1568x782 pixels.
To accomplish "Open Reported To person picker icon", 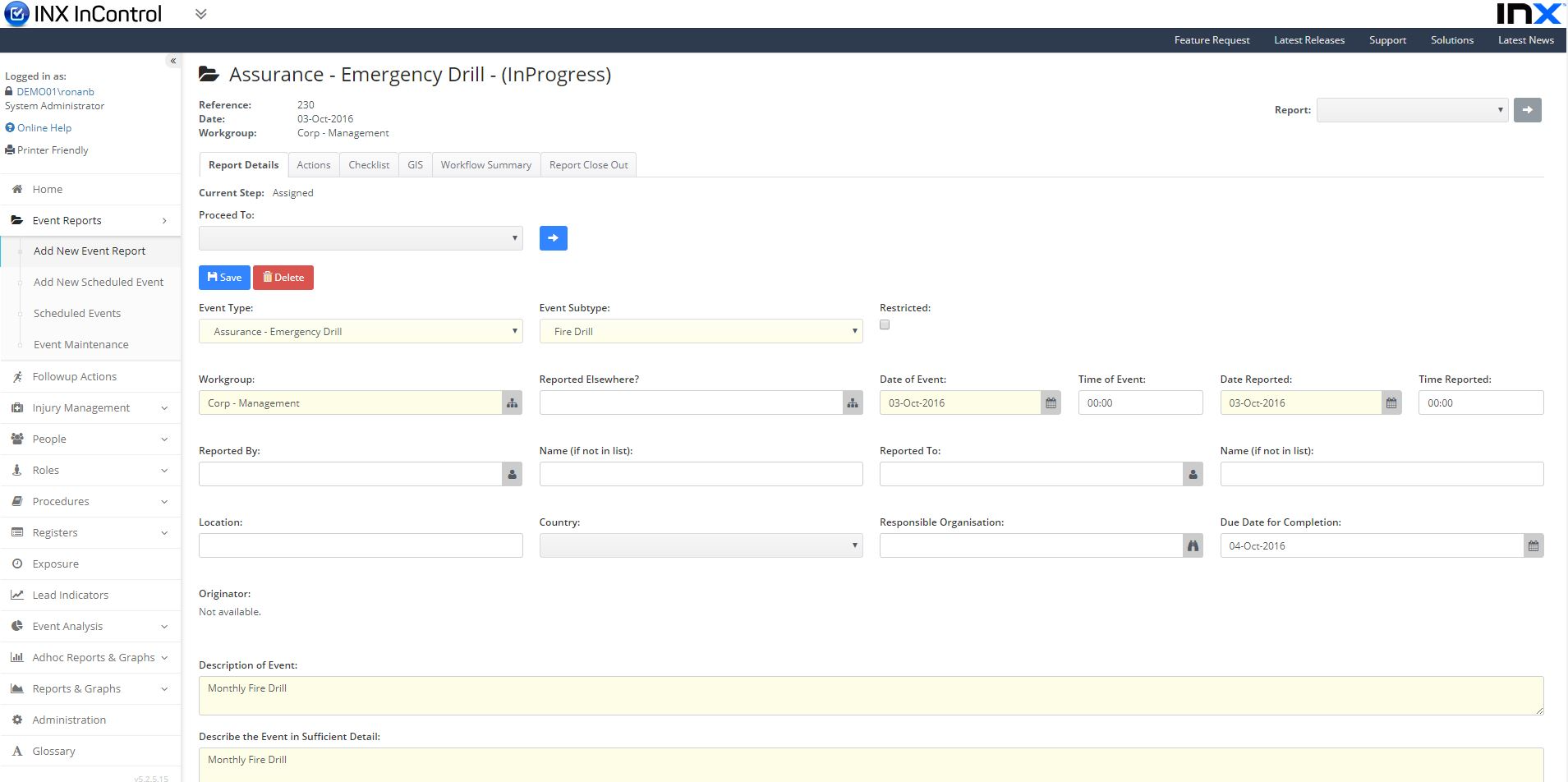I will pyautogui.click(x=1193, y=475).
